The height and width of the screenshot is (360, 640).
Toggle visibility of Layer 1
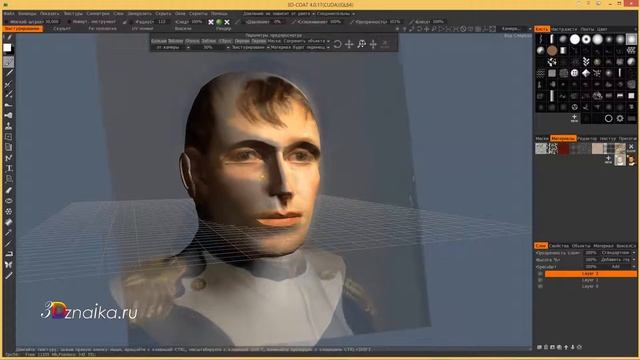(x=540, y=280)
